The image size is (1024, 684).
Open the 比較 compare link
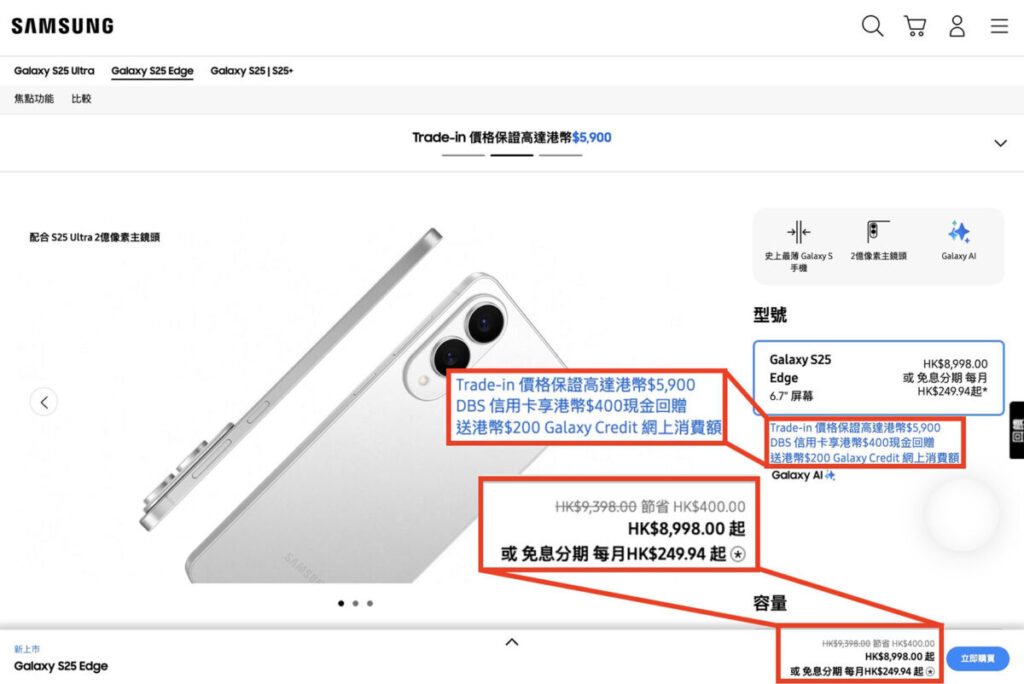(81, 99)
